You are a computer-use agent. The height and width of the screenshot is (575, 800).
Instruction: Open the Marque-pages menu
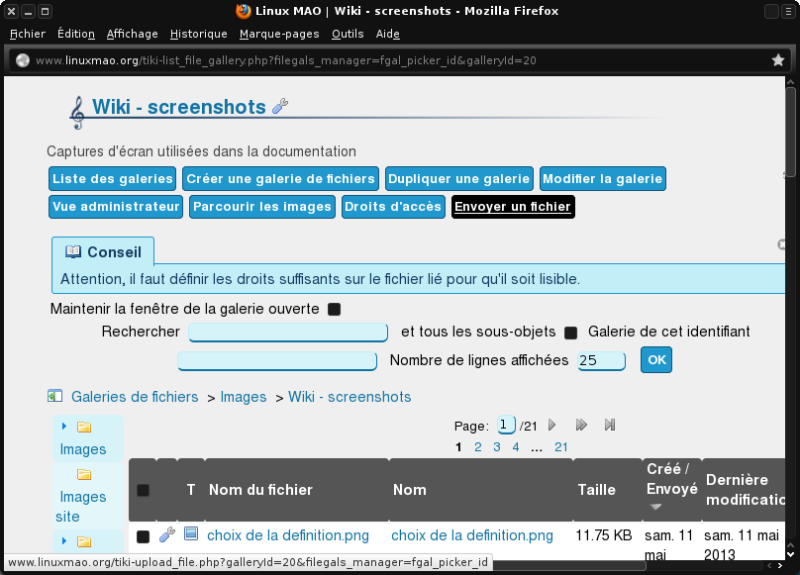[x=279, y=34]
